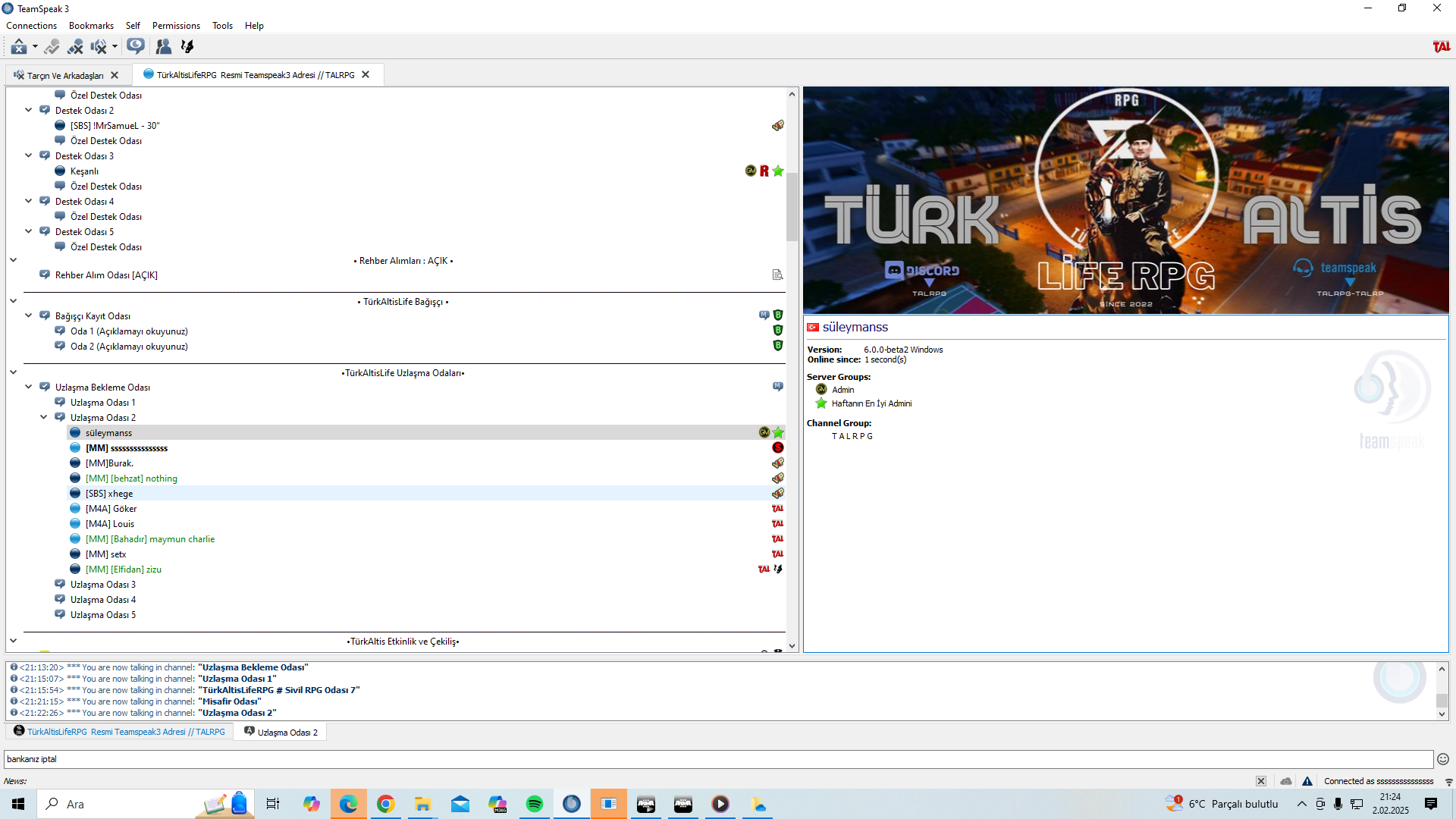
Task: Click the document icon on Rehber Alım Odası
Action: tap(777, 275)
